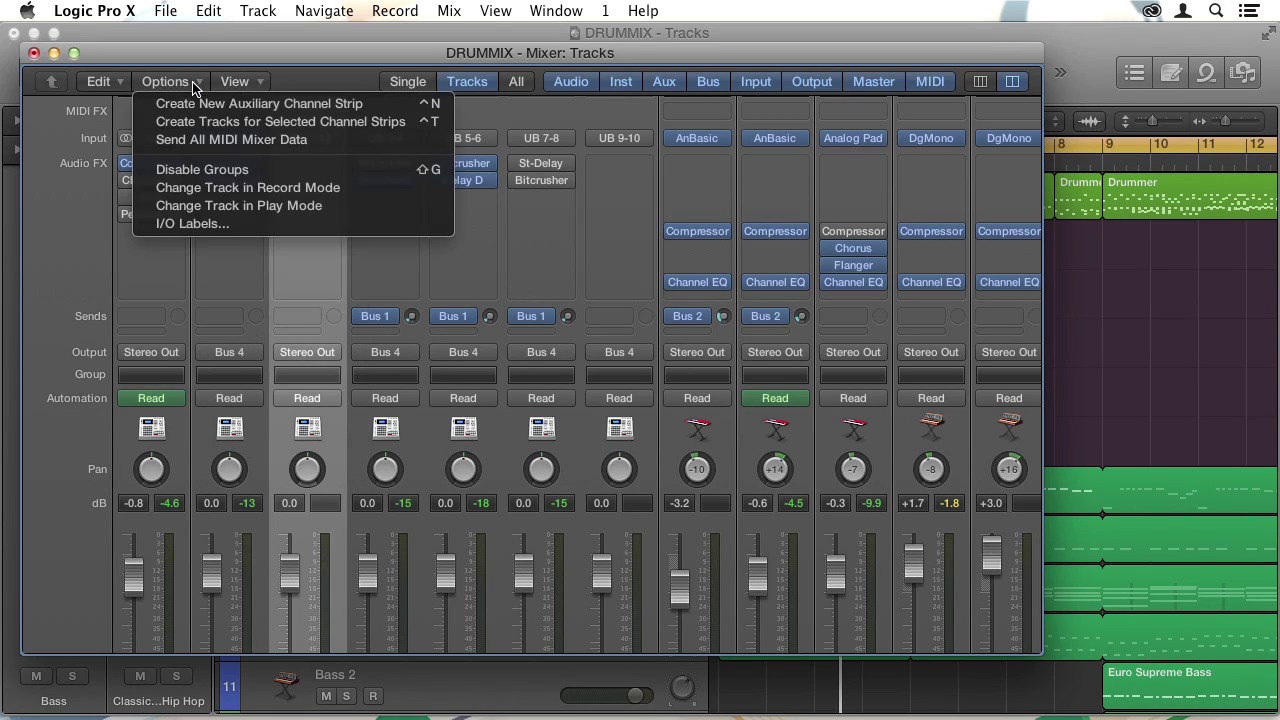Open Automation Read mode on first channel
Image resolution: width=1280 pixels, height=720 pixels.
point(151,398)
